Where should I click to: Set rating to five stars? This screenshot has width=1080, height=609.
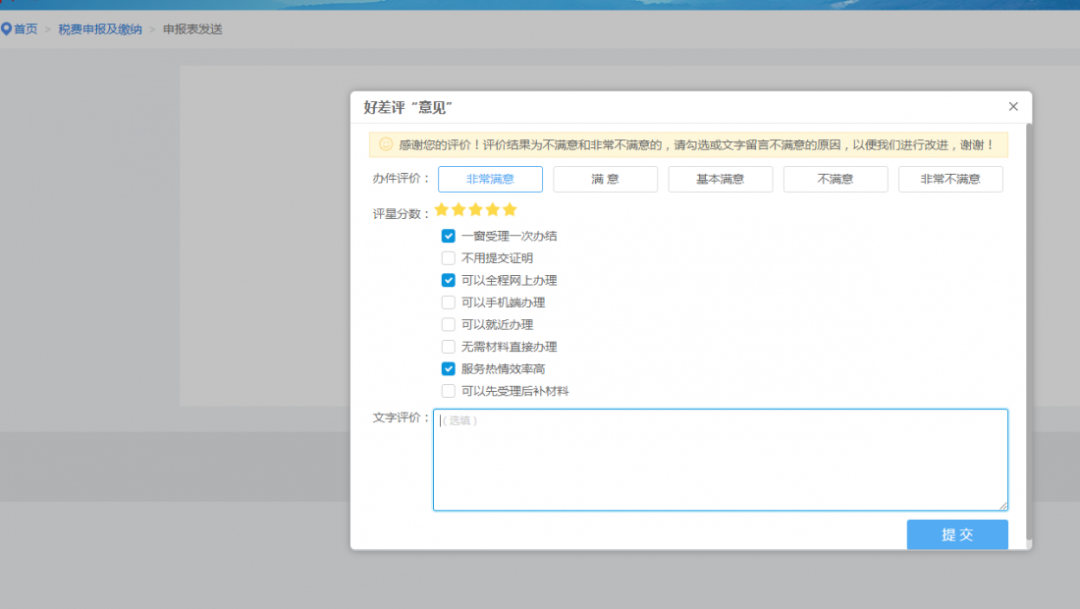(x=510, y=209)
